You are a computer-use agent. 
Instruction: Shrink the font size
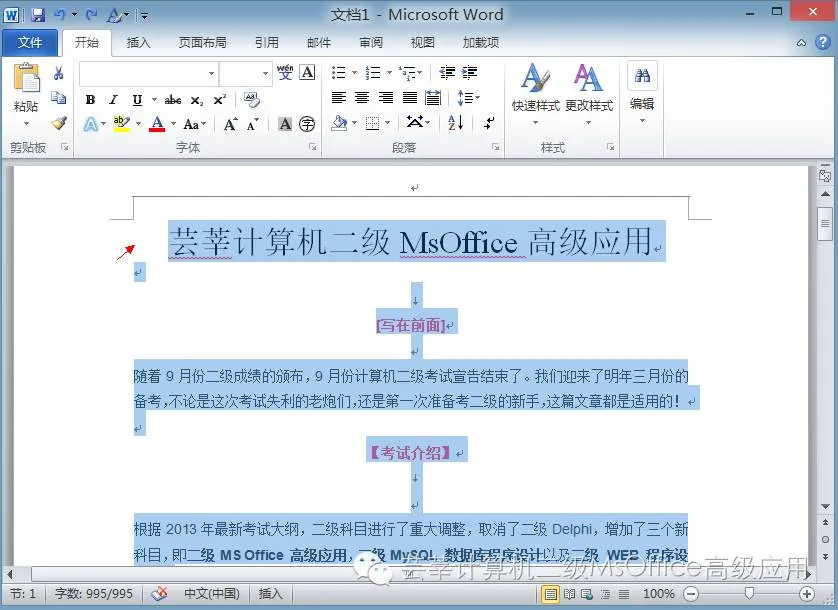click(252, 125)
